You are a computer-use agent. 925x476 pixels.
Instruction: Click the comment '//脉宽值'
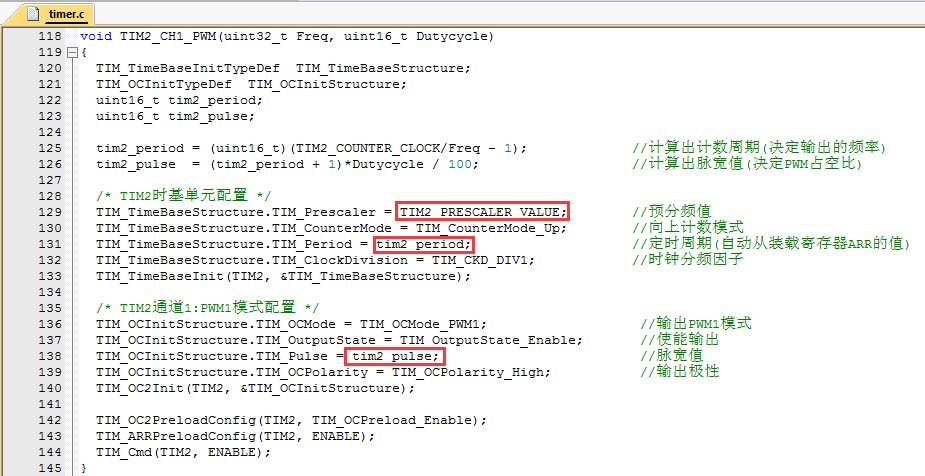tap(671, 355)
